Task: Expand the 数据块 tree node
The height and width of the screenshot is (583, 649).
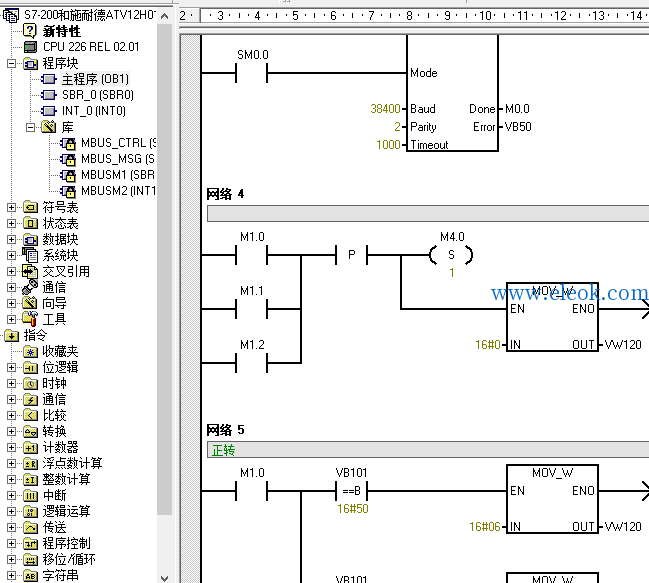Action: pyautogui.click(x=12, y=240)
